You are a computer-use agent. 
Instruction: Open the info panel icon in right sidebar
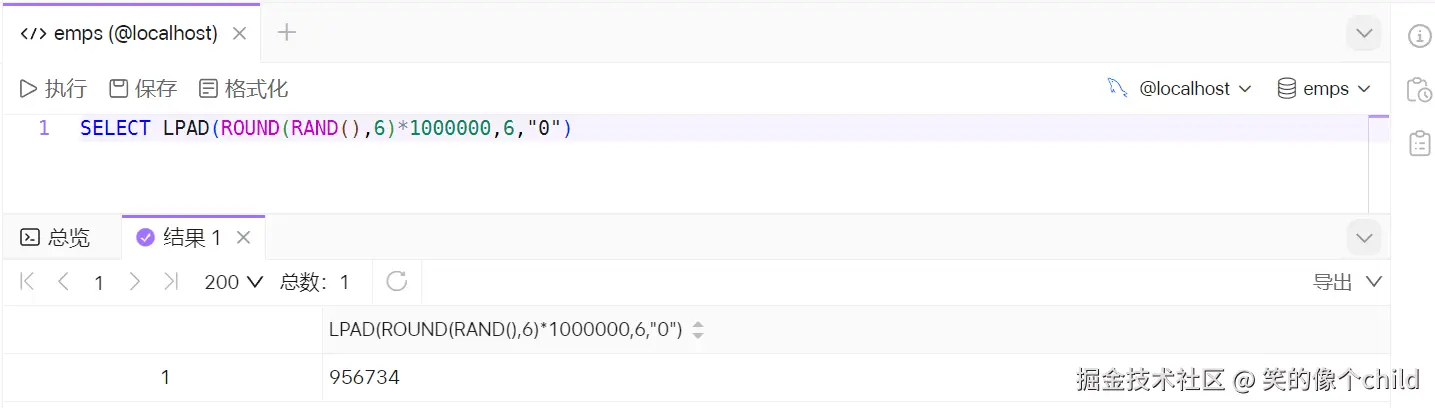[1419, 36]
